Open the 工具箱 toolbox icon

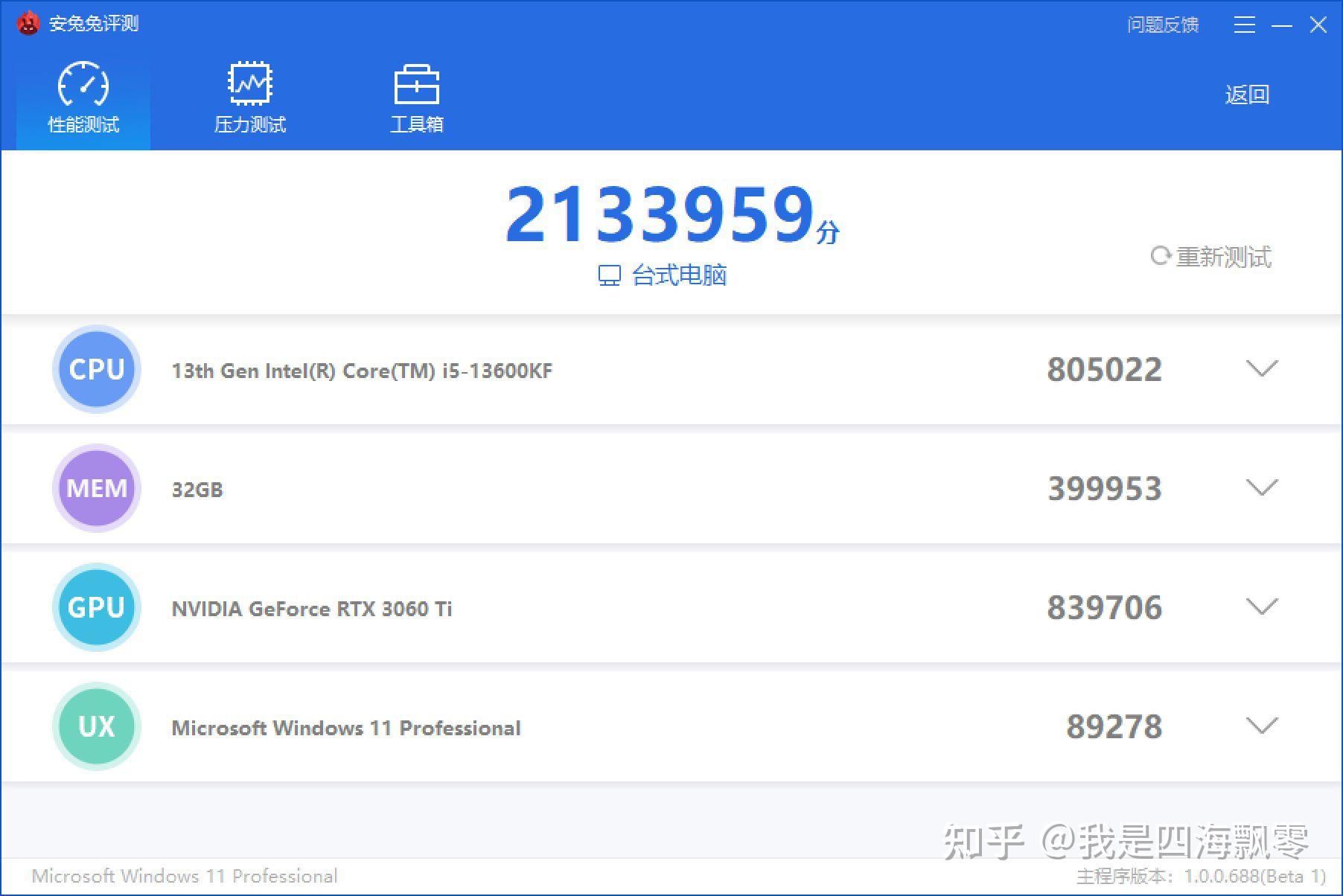pos(417,84)
